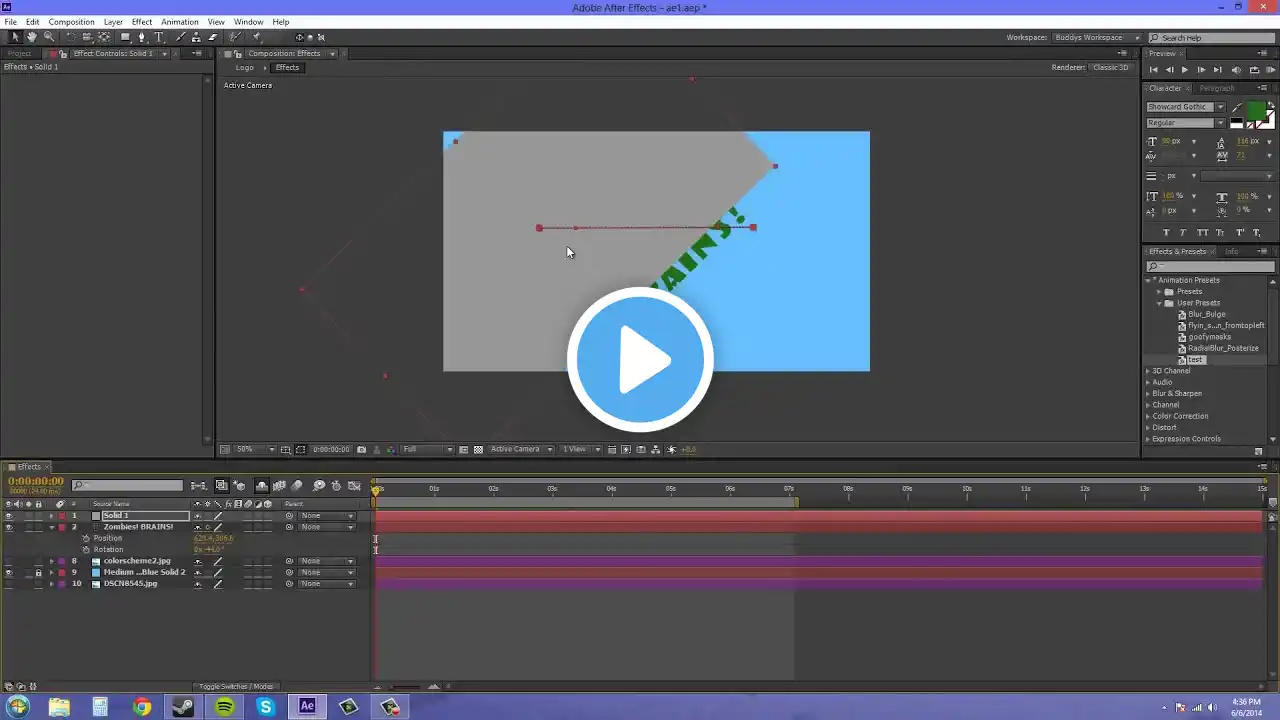1280x720 pixels.
Task: Click the Windows Start button
Action: (17, 707)
